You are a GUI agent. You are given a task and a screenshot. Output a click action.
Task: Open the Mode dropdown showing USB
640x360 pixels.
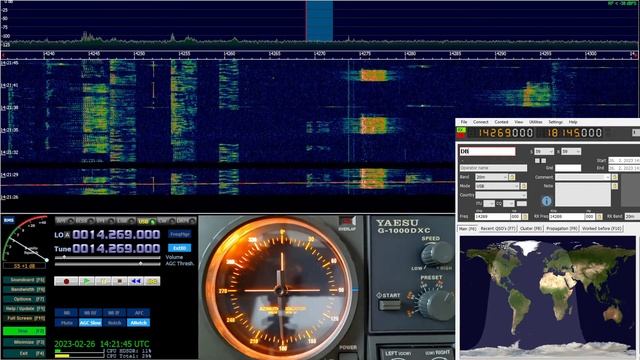497,186
